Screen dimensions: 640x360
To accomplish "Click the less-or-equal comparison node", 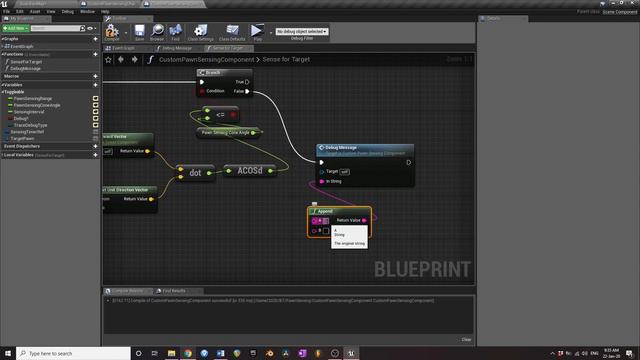I will tap(220, 115).
